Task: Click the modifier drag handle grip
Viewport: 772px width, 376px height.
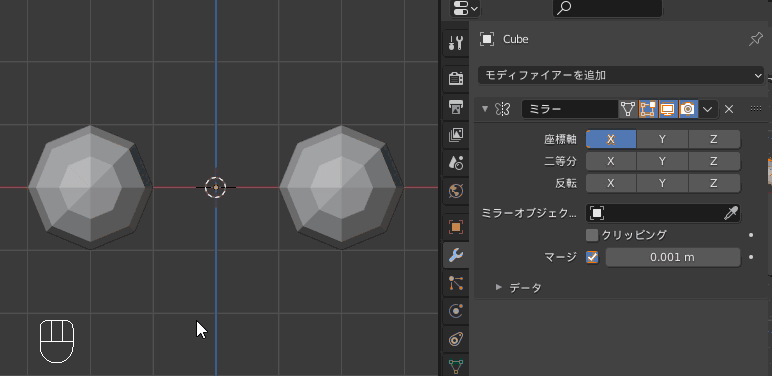Action: coord(756,109)
